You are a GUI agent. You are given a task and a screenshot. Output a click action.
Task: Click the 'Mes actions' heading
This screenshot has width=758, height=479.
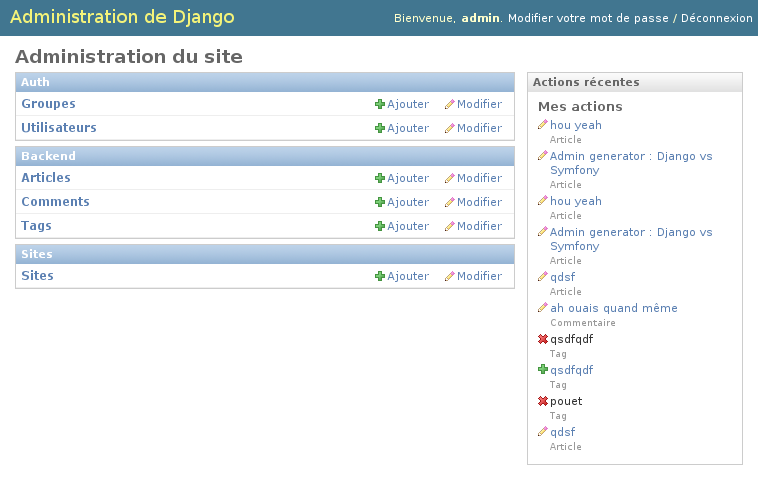[x=580, y=106]
